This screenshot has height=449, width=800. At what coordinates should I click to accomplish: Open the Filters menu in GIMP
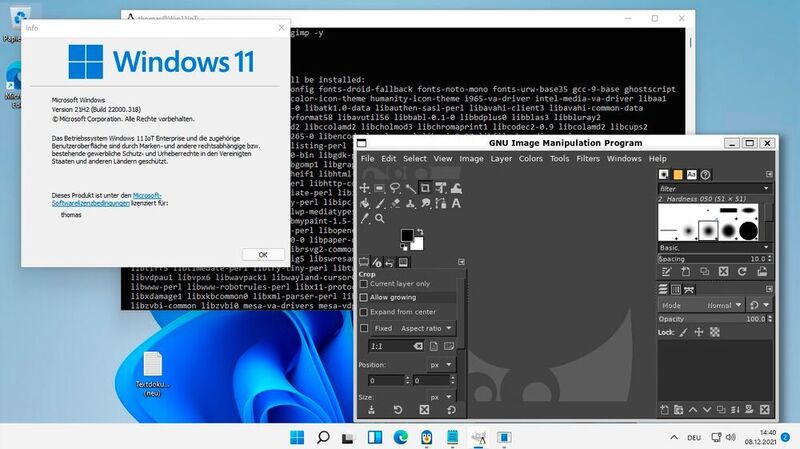coord(588,159)
